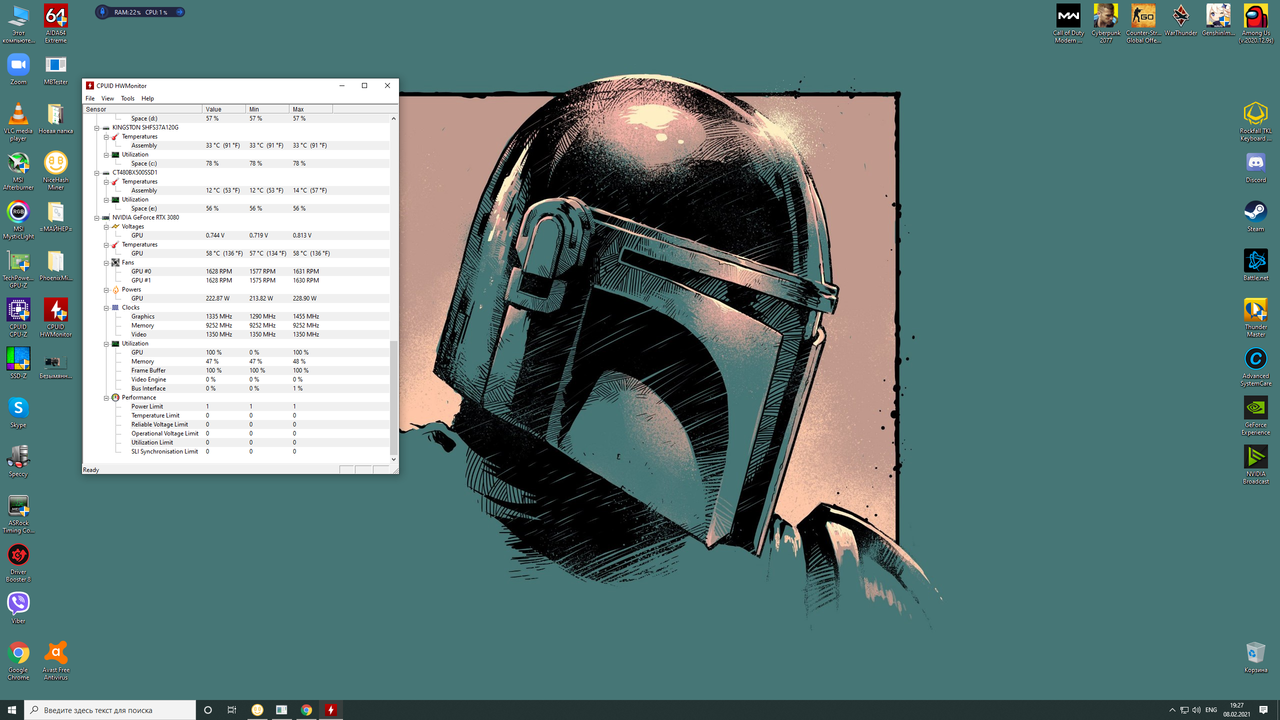Open NiceHash Miner desktop icon
This screenshot has width=1280, height=720.
click(x=56, y=171)
